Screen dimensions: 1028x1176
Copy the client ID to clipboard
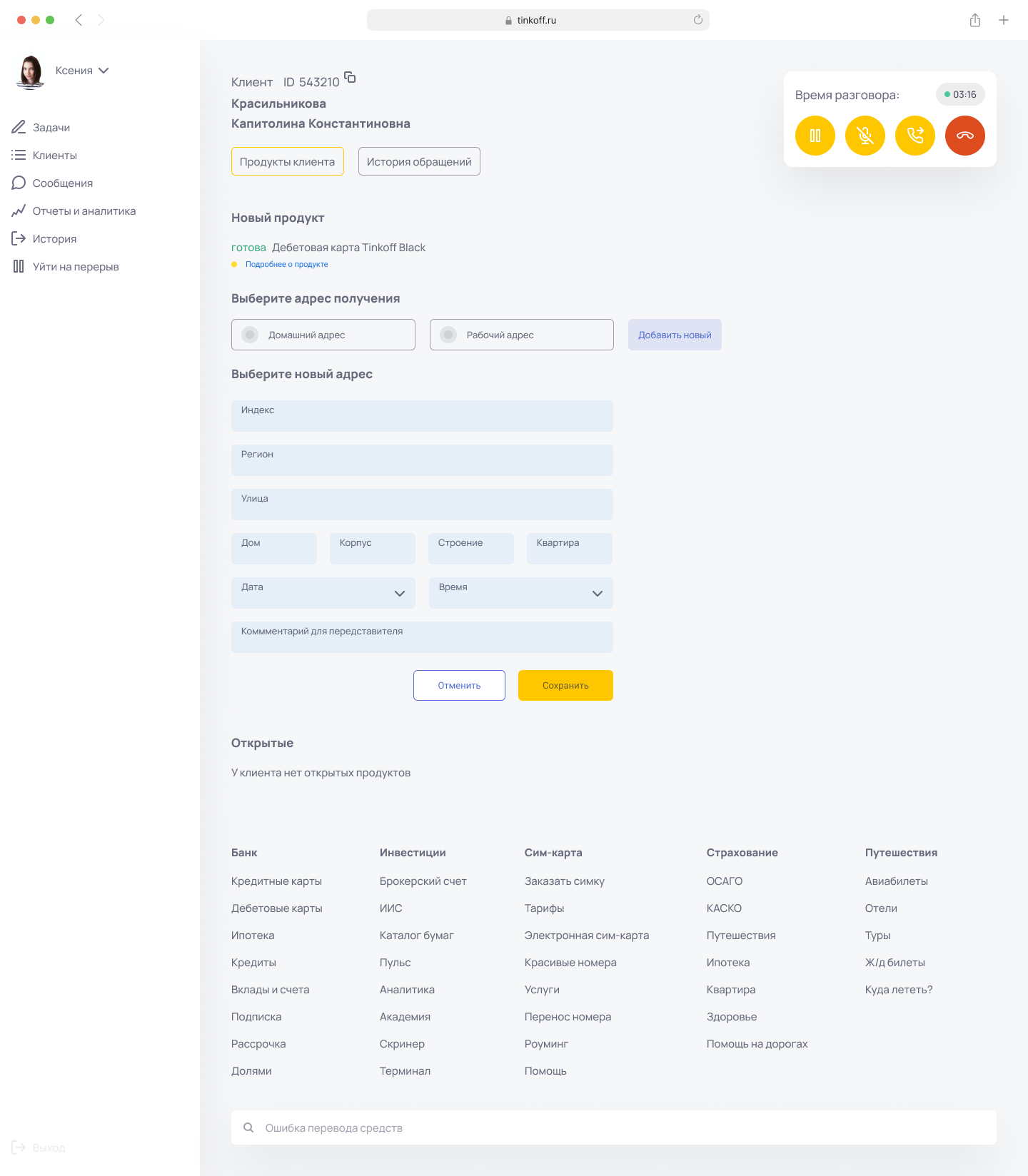pyautogui.click(x=350, y=78)
